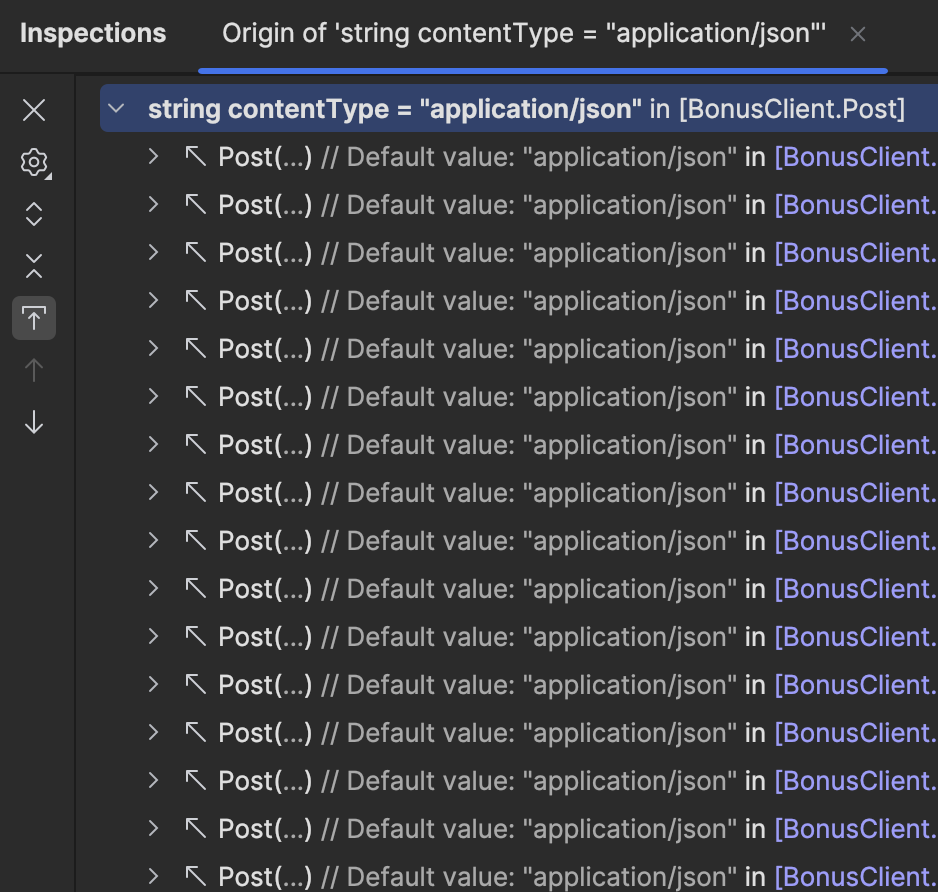Switch to the Inspections tab

pyautogui.click(x=93, y=34)
